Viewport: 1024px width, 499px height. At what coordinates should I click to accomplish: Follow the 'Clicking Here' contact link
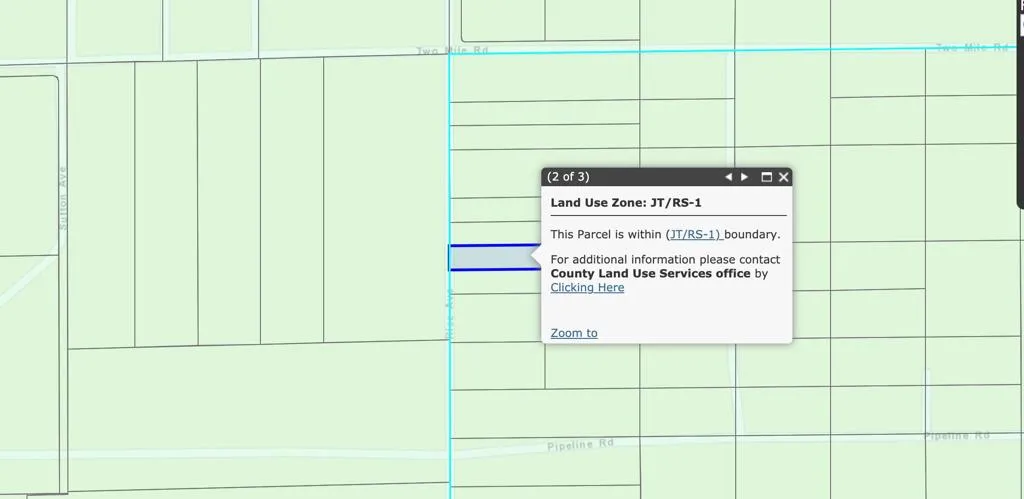[587, 288]
